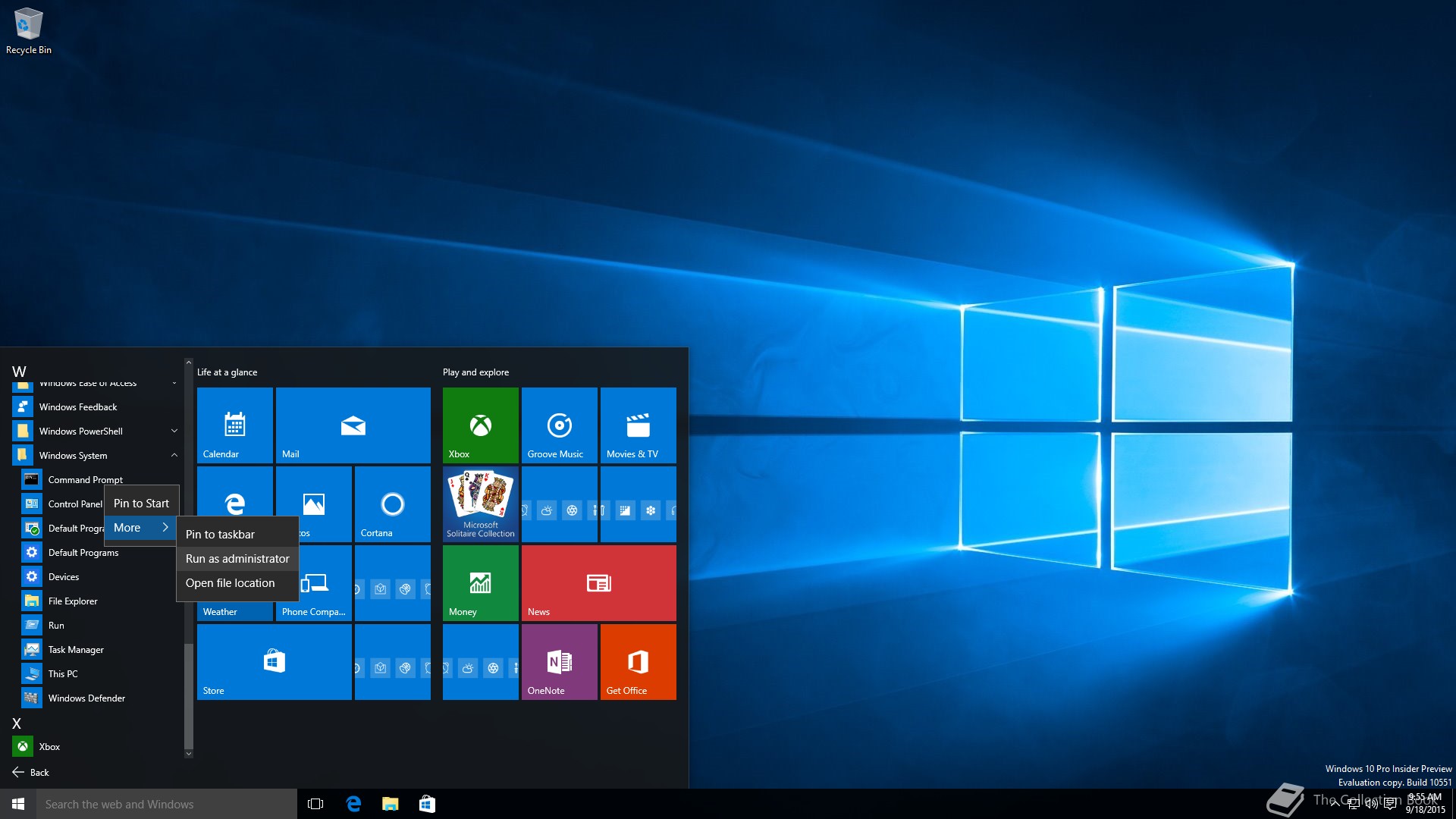Viewport: 1456px width, 819px height.
Task: Click scrollbar up arrow in app list
Action: (x=189, y=362)
